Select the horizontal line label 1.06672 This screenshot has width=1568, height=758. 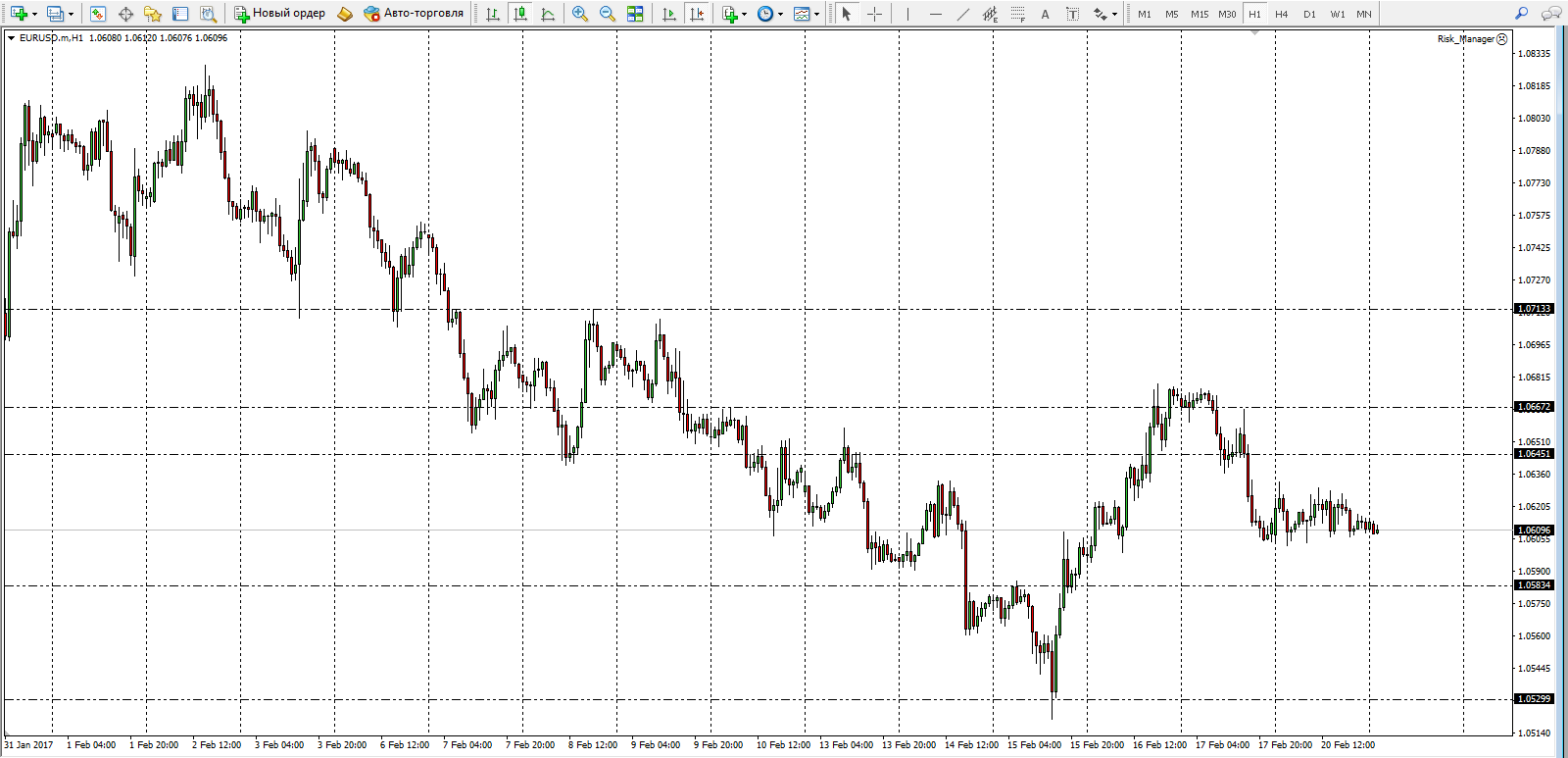(x=1534, y=407)
